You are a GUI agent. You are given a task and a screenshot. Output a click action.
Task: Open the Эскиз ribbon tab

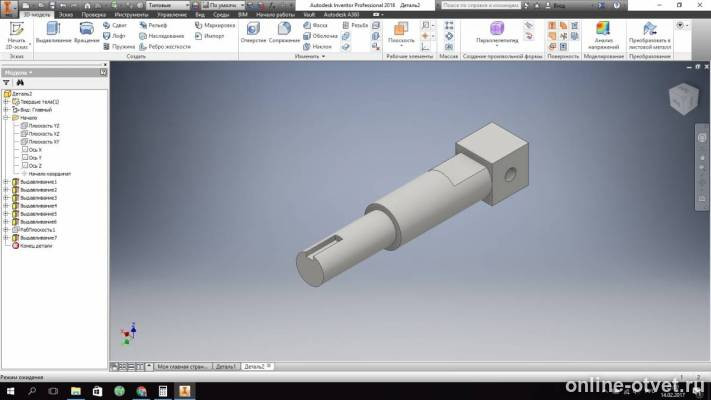pyautogui.click(x=66, y=15)
